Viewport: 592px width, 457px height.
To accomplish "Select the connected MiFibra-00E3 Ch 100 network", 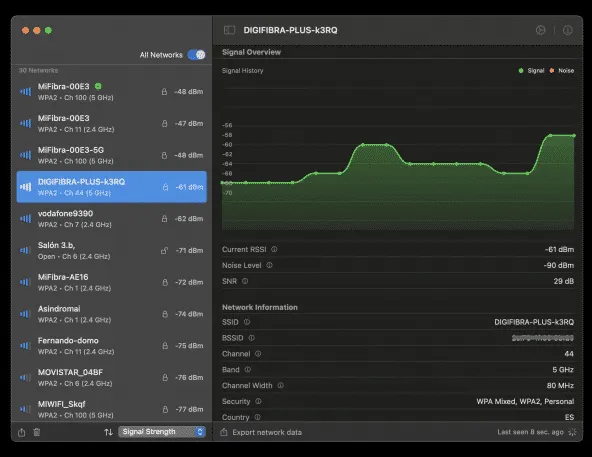I will pyautogui.click(x=111, y=92).
